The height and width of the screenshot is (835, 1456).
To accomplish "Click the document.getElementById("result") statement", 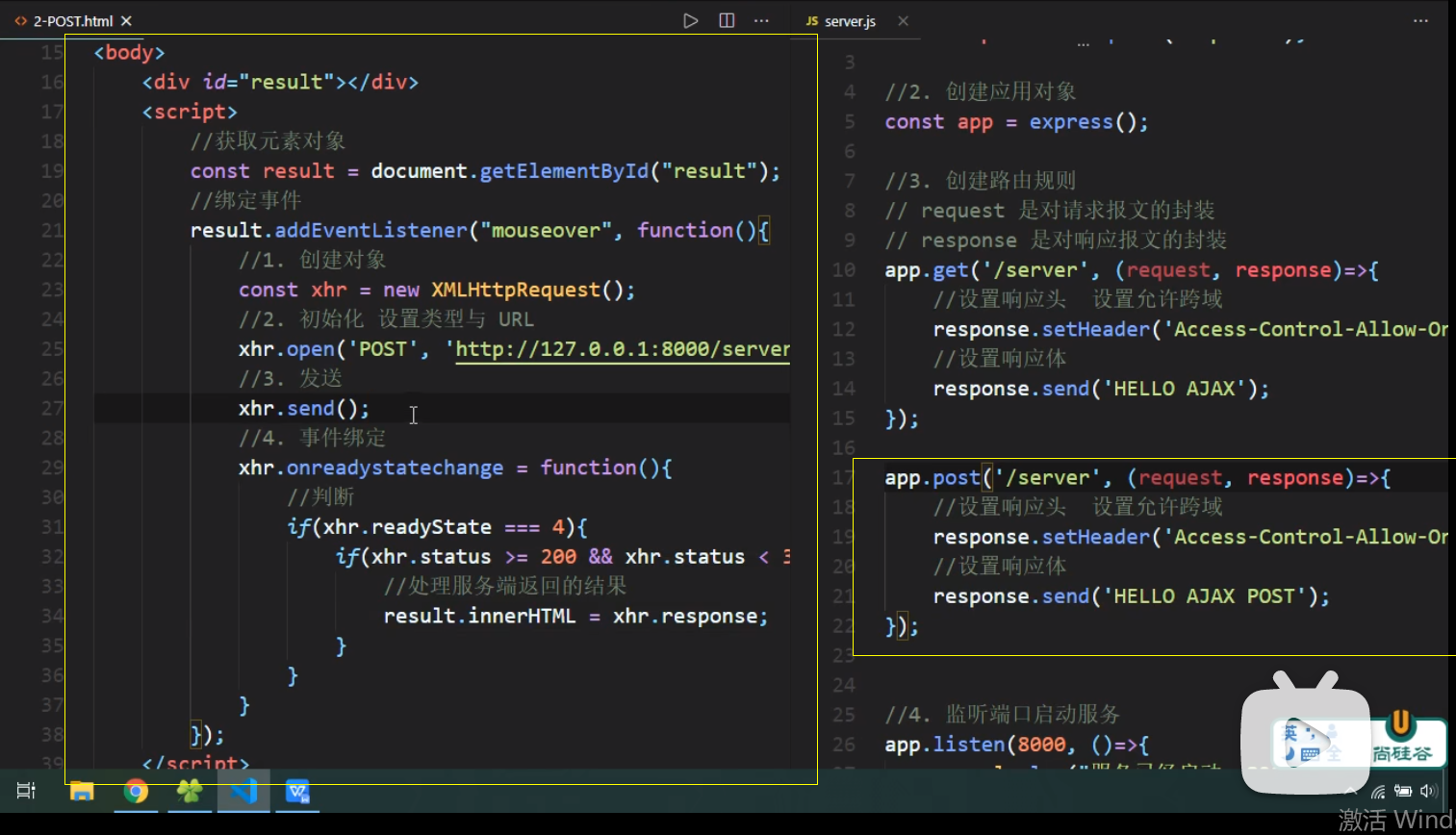I will 575,171.
